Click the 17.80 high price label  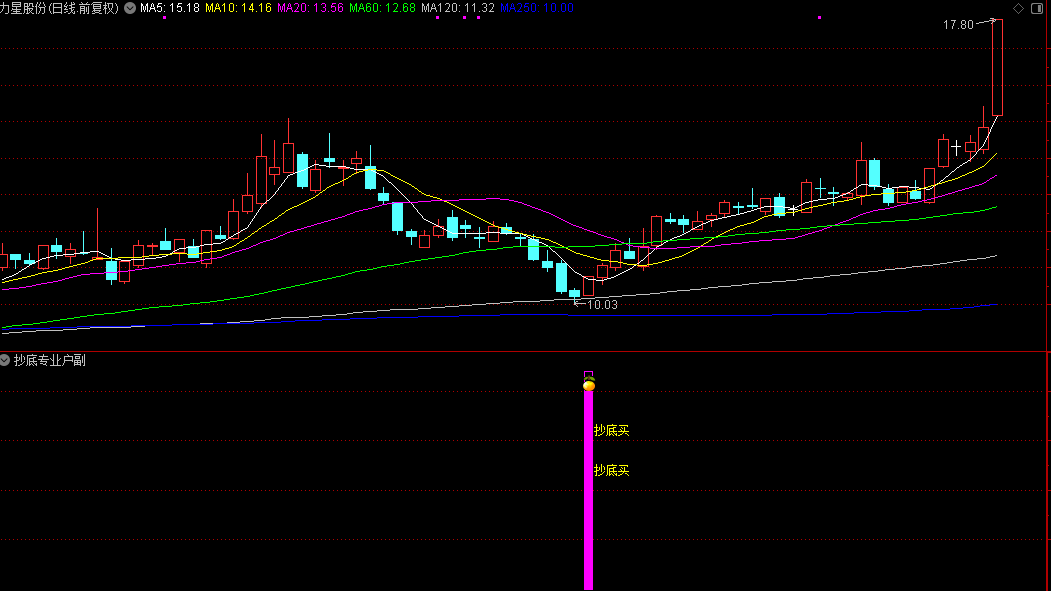(x=958, y=25)
